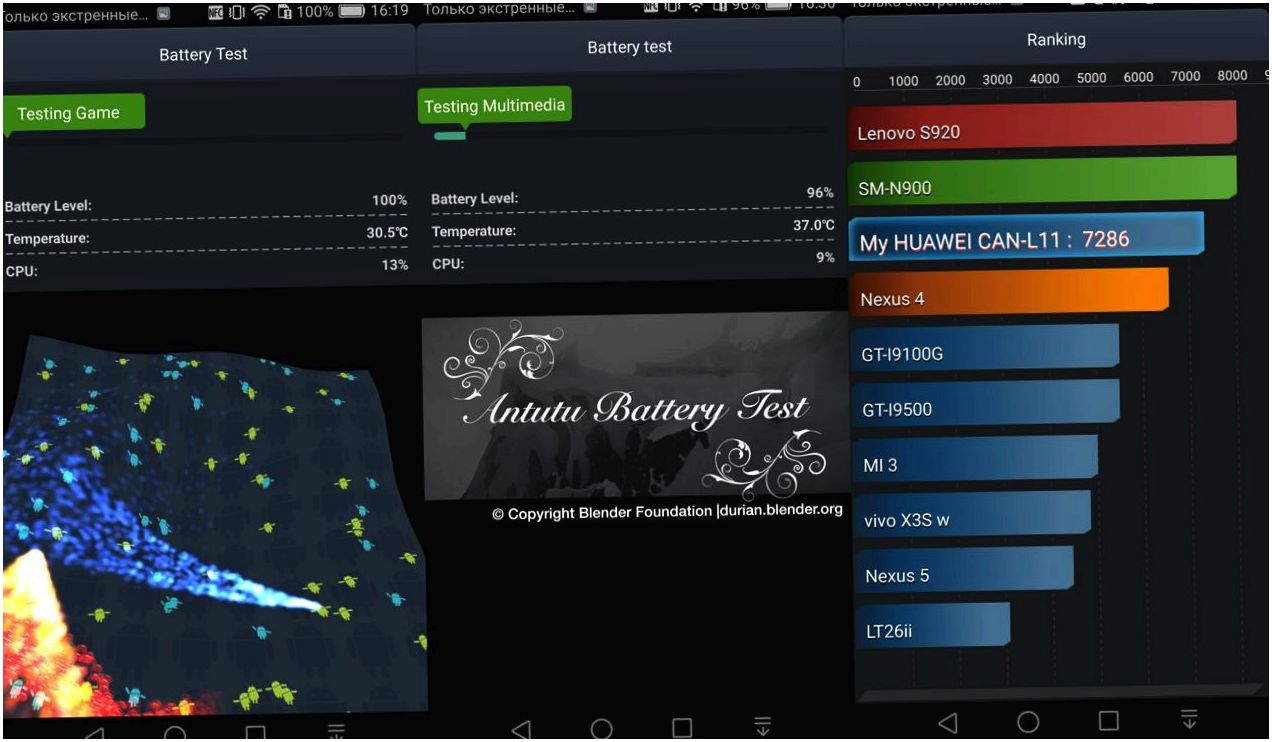Hide the navigation bar on the Testing Multimedia screen

(762, 726)
